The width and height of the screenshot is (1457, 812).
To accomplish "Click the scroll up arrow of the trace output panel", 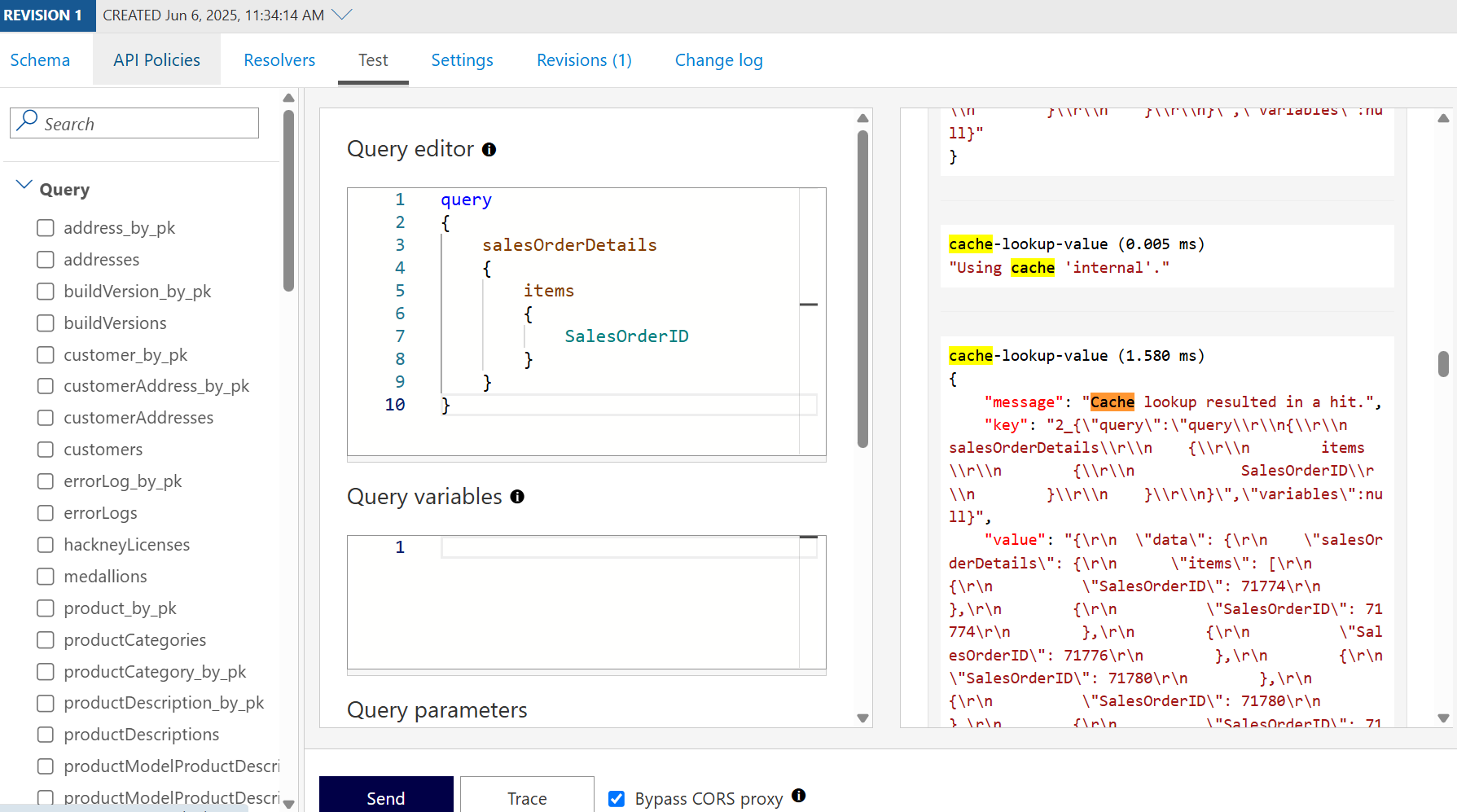I will [1443, 119].
